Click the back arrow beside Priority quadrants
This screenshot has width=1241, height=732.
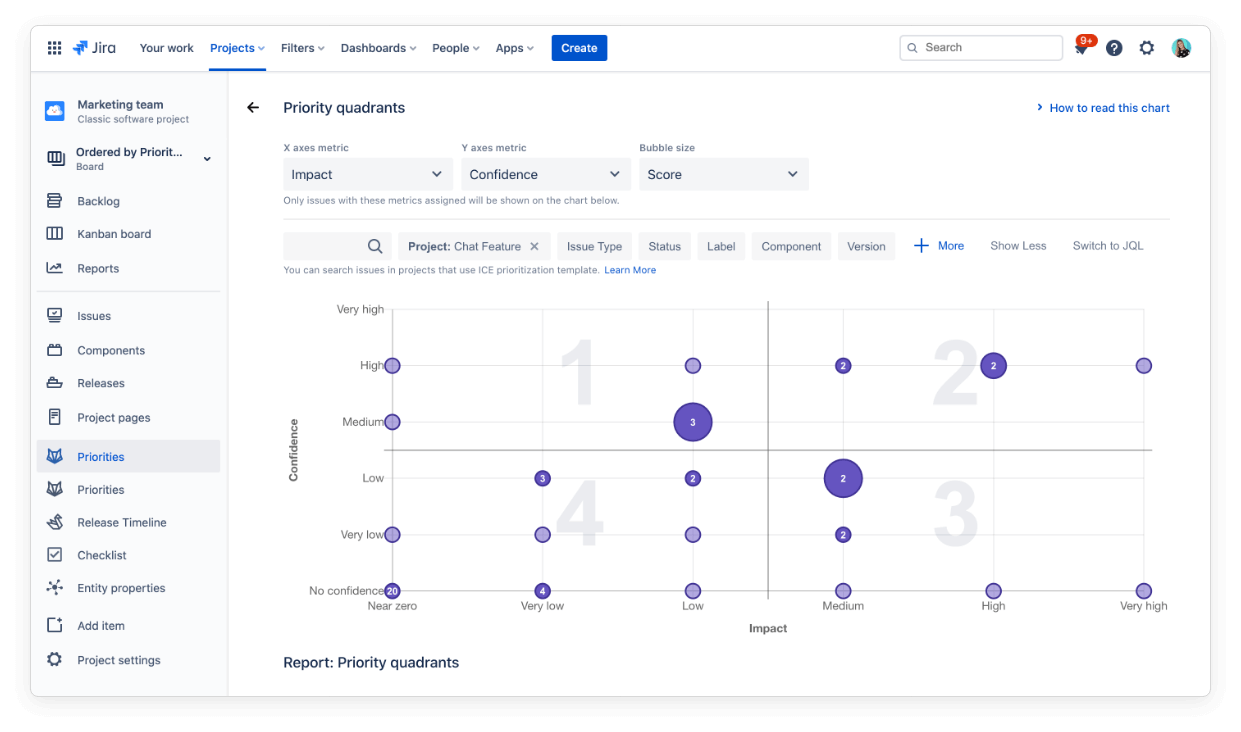pos(253,108)
